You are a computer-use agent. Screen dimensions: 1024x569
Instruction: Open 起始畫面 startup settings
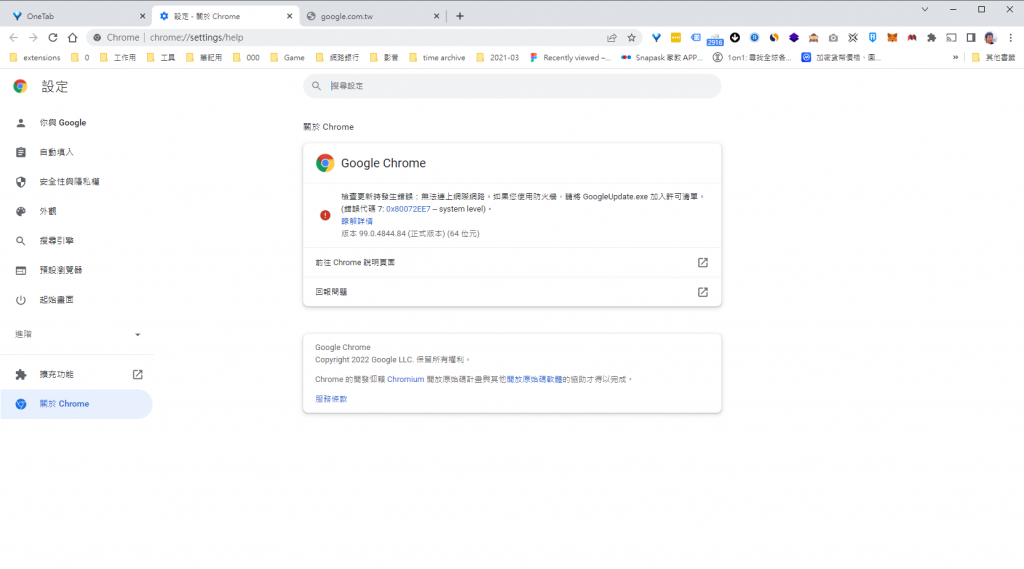point(76,300)
